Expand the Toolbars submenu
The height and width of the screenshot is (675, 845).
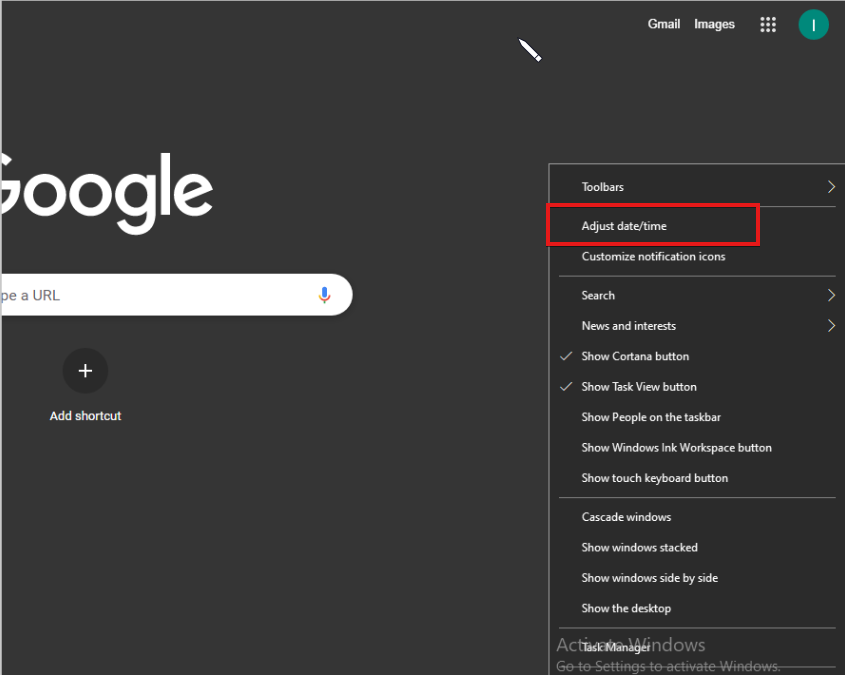click(x=697, y=187)
